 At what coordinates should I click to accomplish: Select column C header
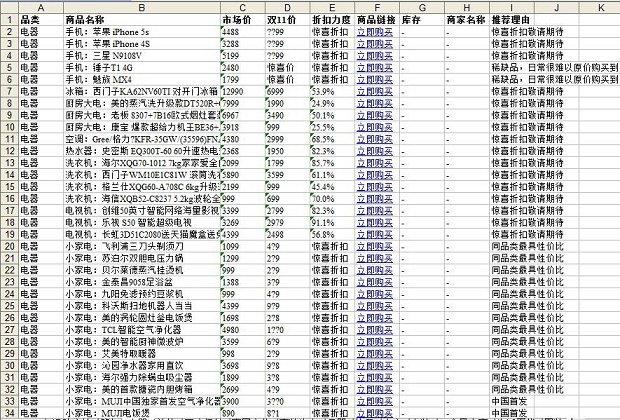[x=243, y=8]
